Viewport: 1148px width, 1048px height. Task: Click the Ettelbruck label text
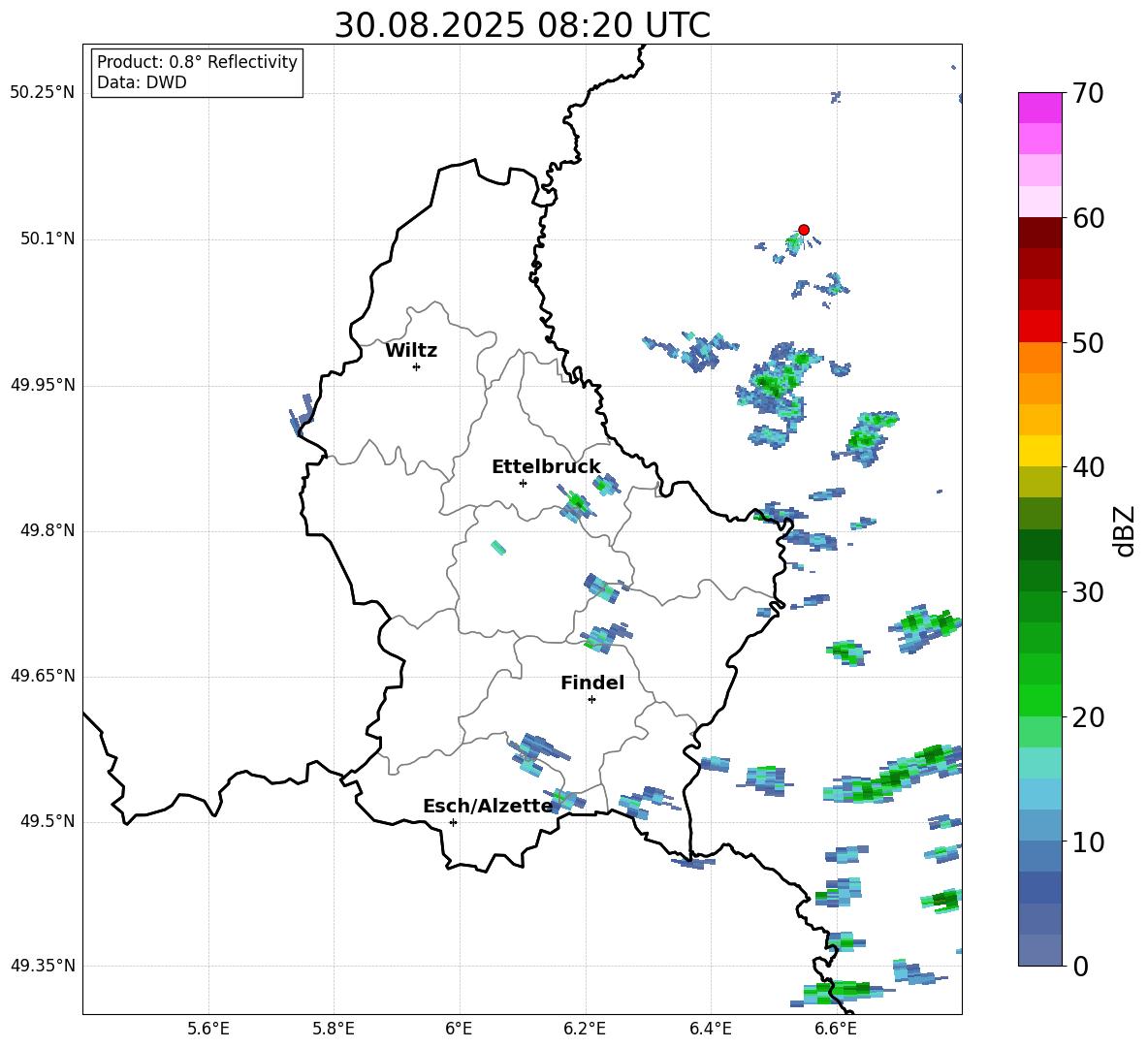546,467
